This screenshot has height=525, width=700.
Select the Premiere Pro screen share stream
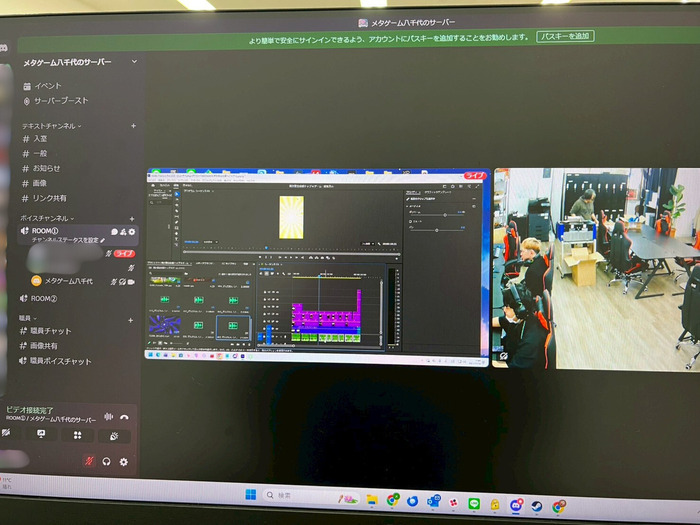tap(318, 267)
